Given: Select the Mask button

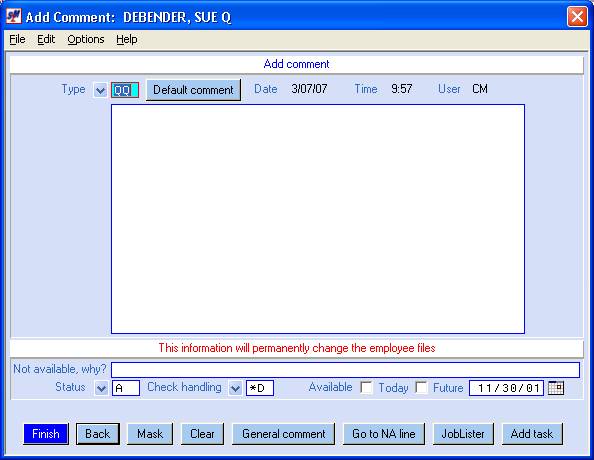Looking at the screenshot, I should [150, 434].
